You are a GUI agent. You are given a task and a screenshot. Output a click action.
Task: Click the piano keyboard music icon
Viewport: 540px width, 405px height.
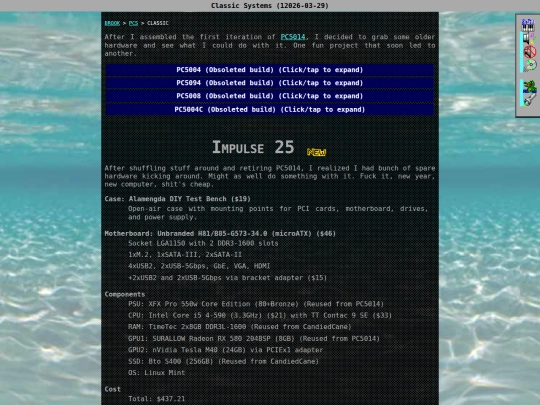tap(528, 25)
